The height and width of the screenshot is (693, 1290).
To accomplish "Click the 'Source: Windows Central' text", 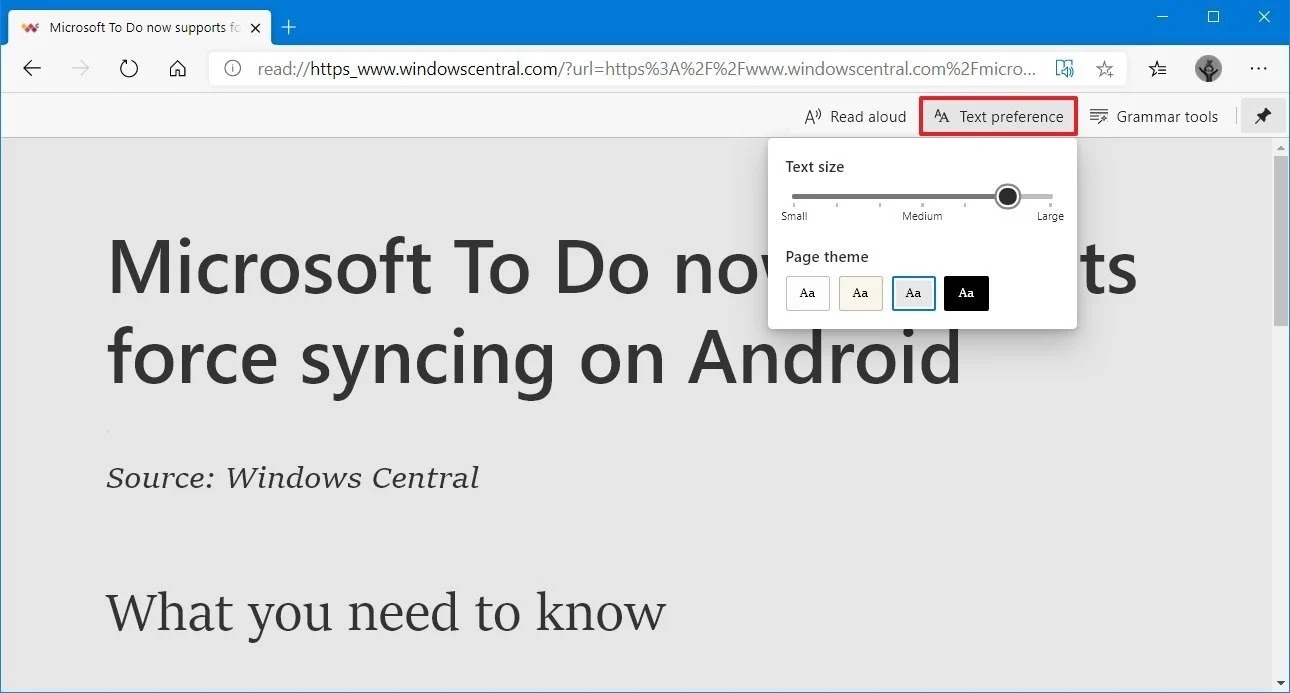I will [x=292, y=477].
